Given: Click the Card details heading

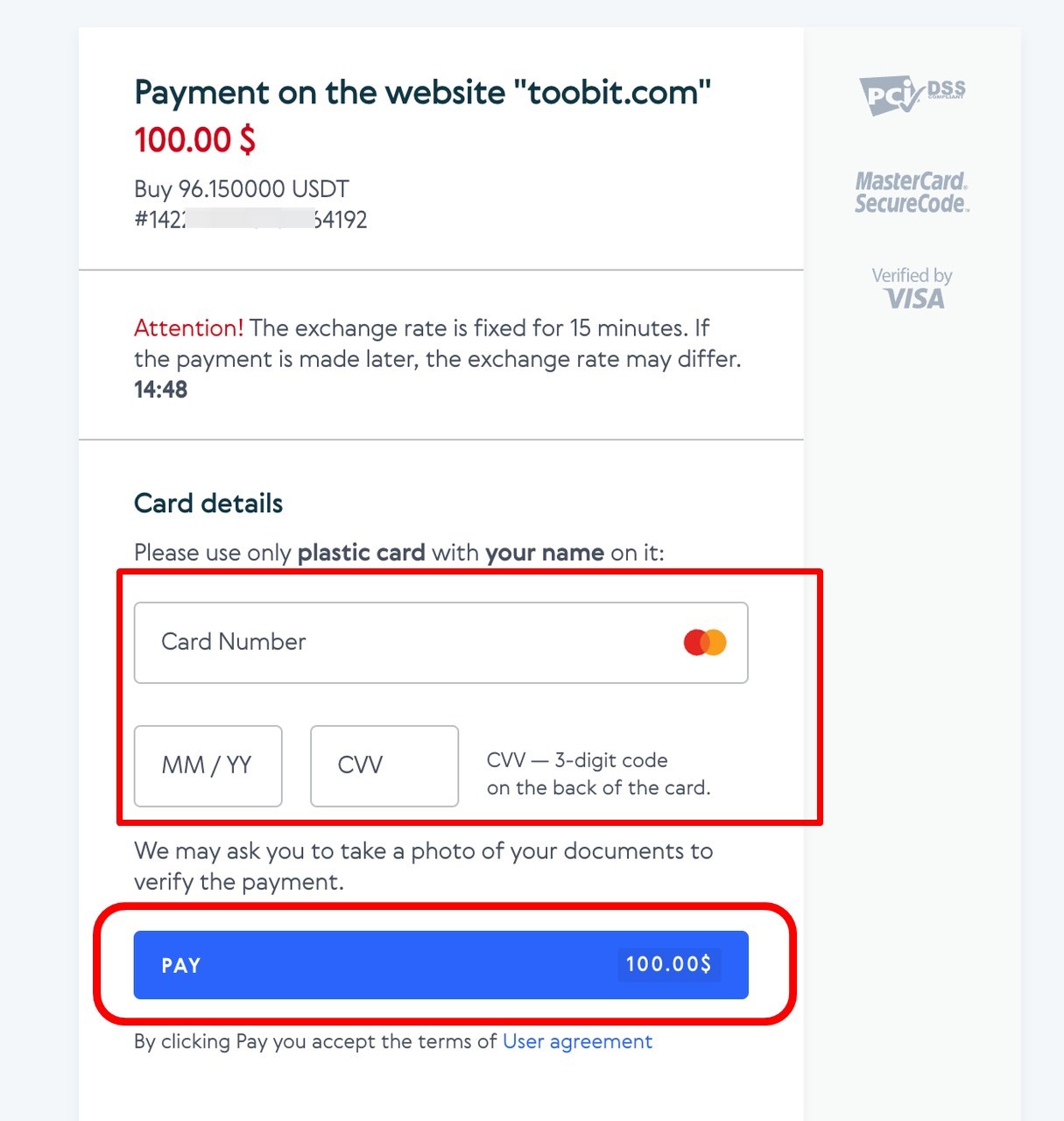Looking at the screenshot, I should [208, 503].
